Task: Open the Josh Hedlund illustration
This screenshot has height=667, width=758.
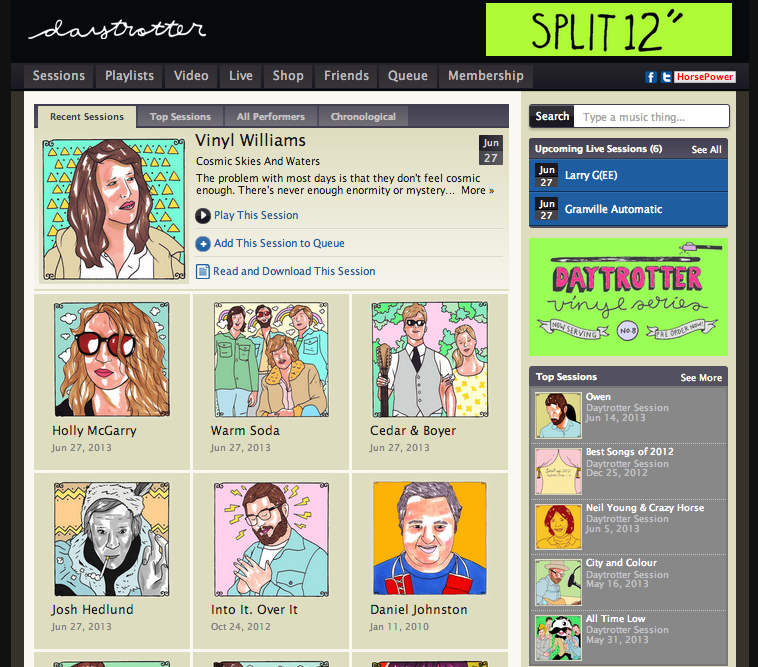Action: (x=112, y=539)
